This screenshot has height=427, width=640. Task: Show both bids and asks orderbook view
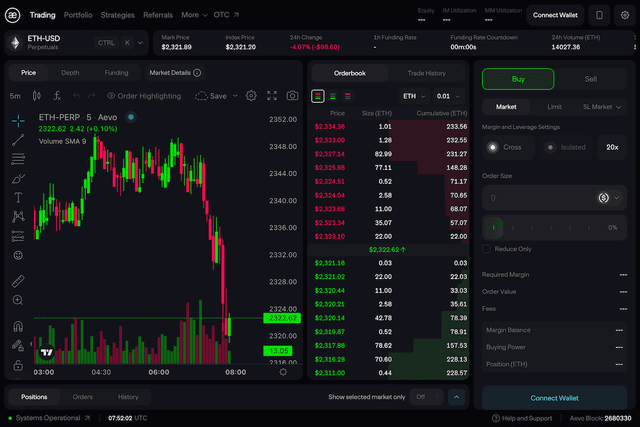click(318, 96)
